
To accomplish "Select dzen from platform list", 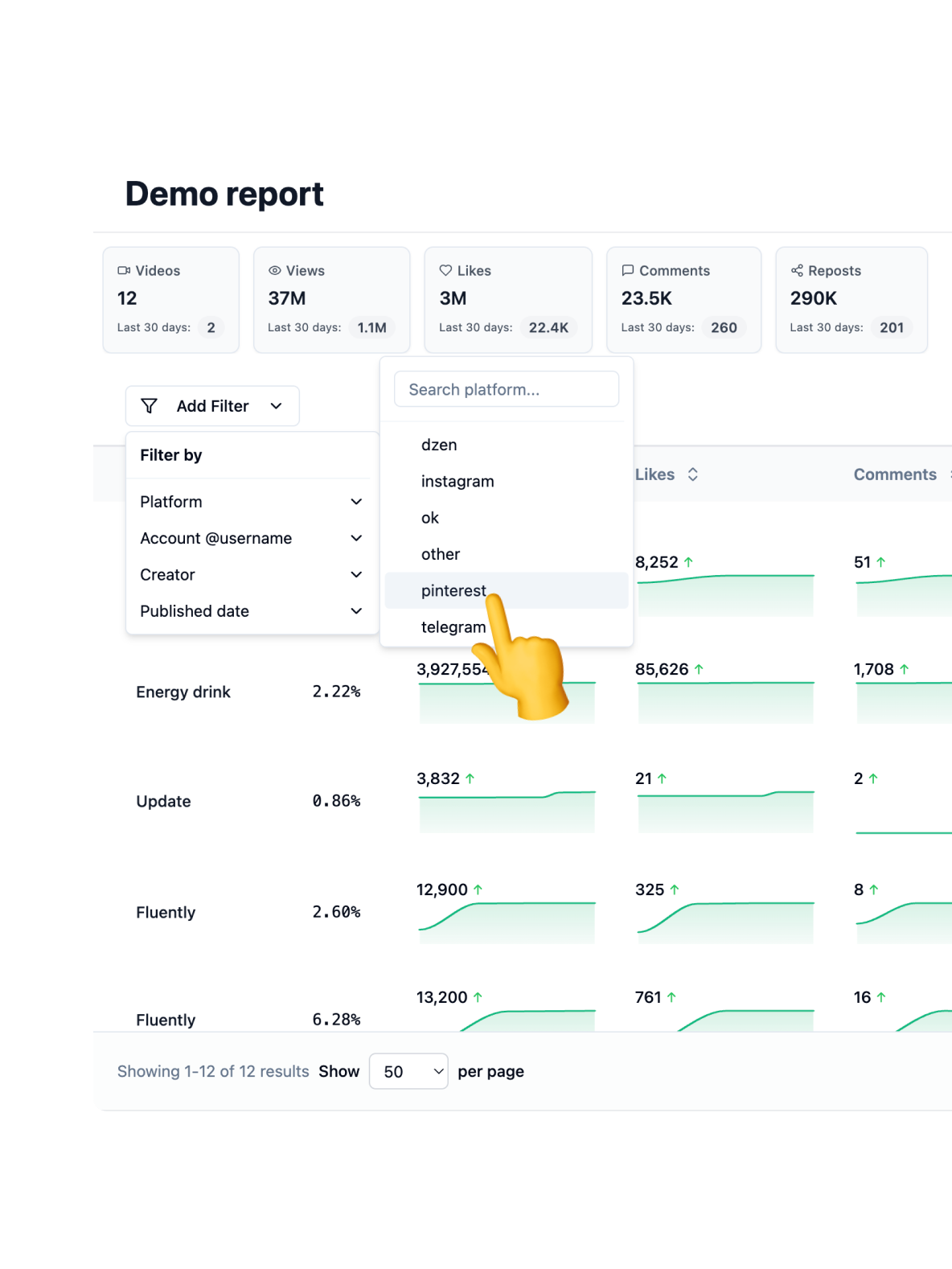I will pos(507,445).
